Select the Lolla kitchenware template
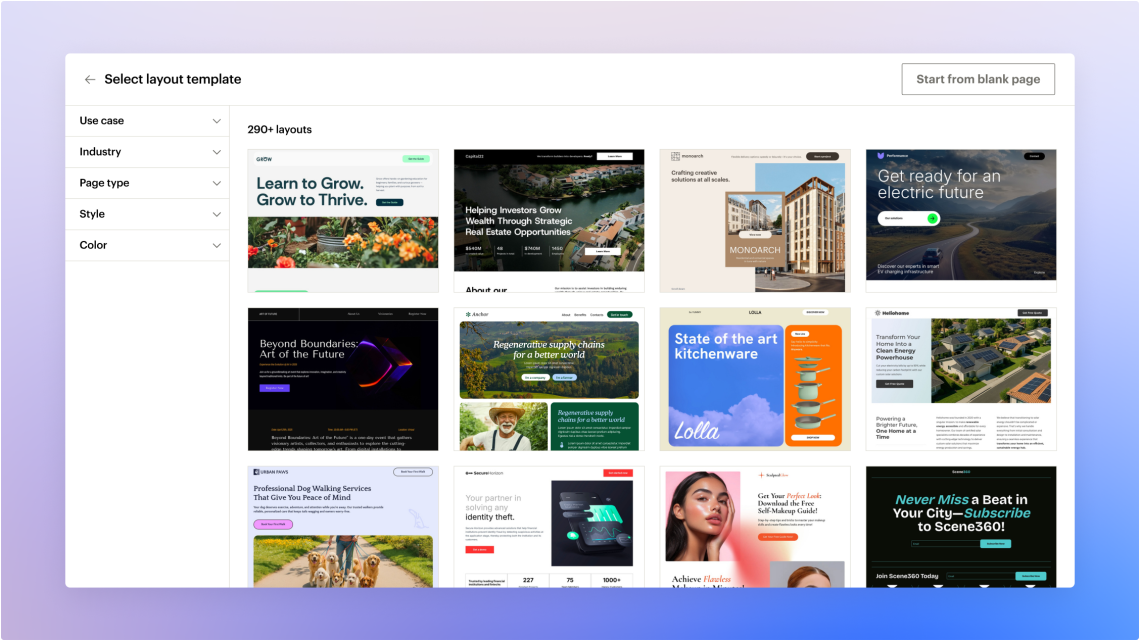Screen dimensions: 1140x641 tap(755, 379)
